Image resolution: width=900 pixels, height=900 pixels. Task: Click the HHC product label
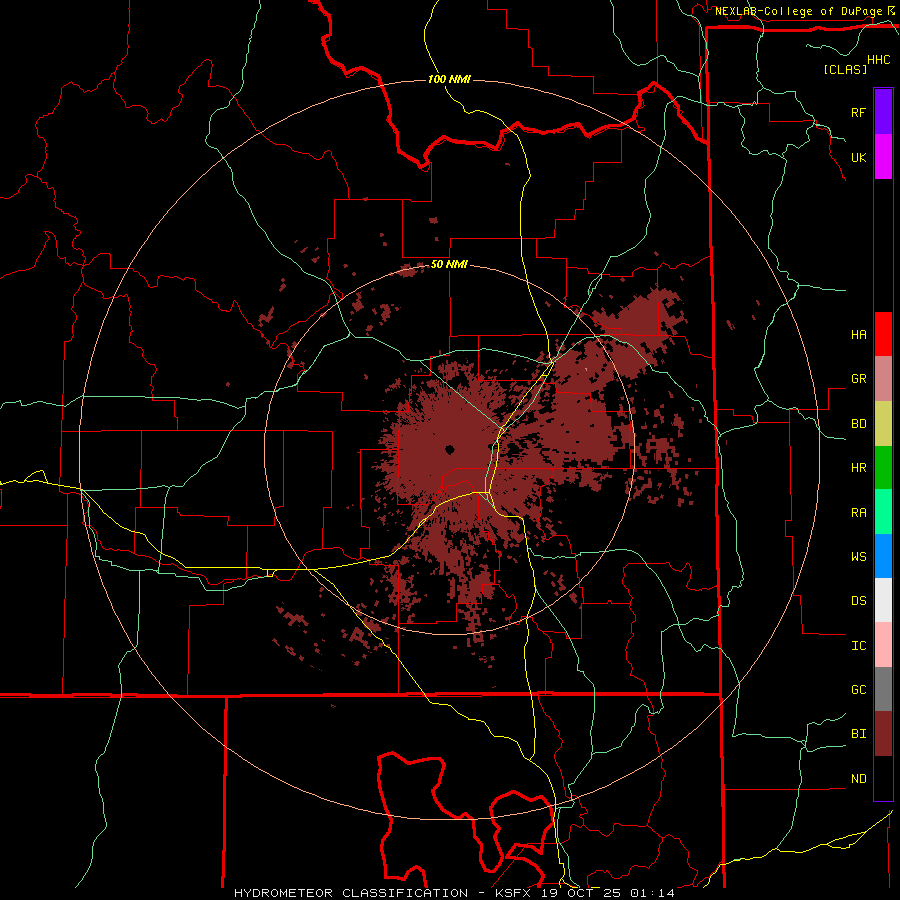(878, 60)
